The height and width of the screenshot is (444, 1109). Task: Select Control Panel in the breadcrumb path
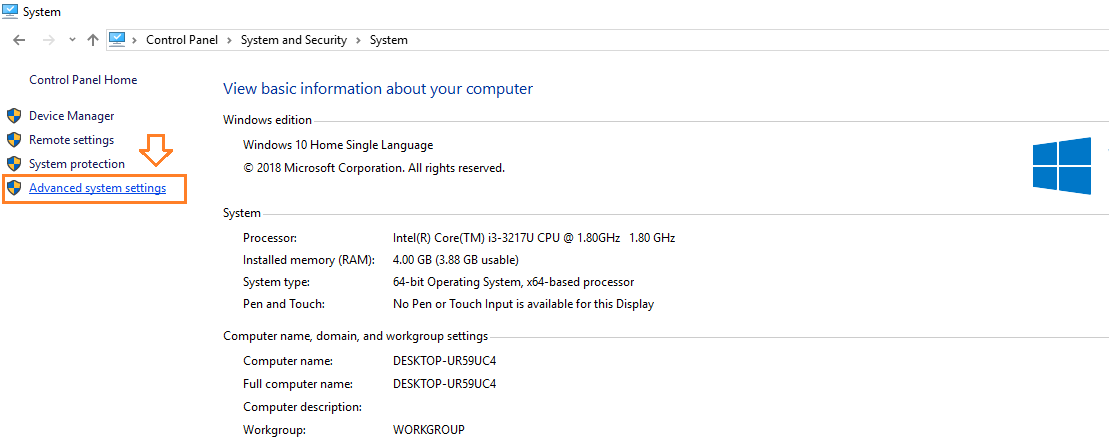pos(182,40)
